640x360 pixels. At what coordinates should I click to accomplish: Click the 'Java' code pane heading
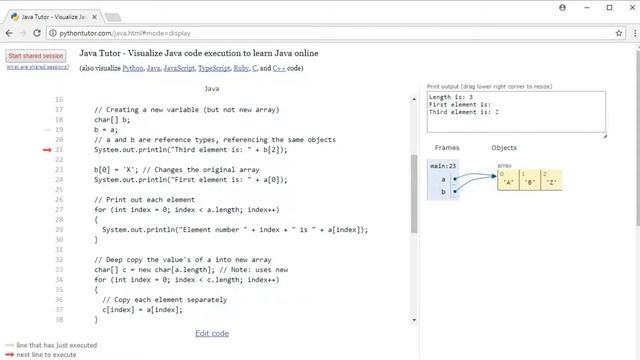click(212, 89)
